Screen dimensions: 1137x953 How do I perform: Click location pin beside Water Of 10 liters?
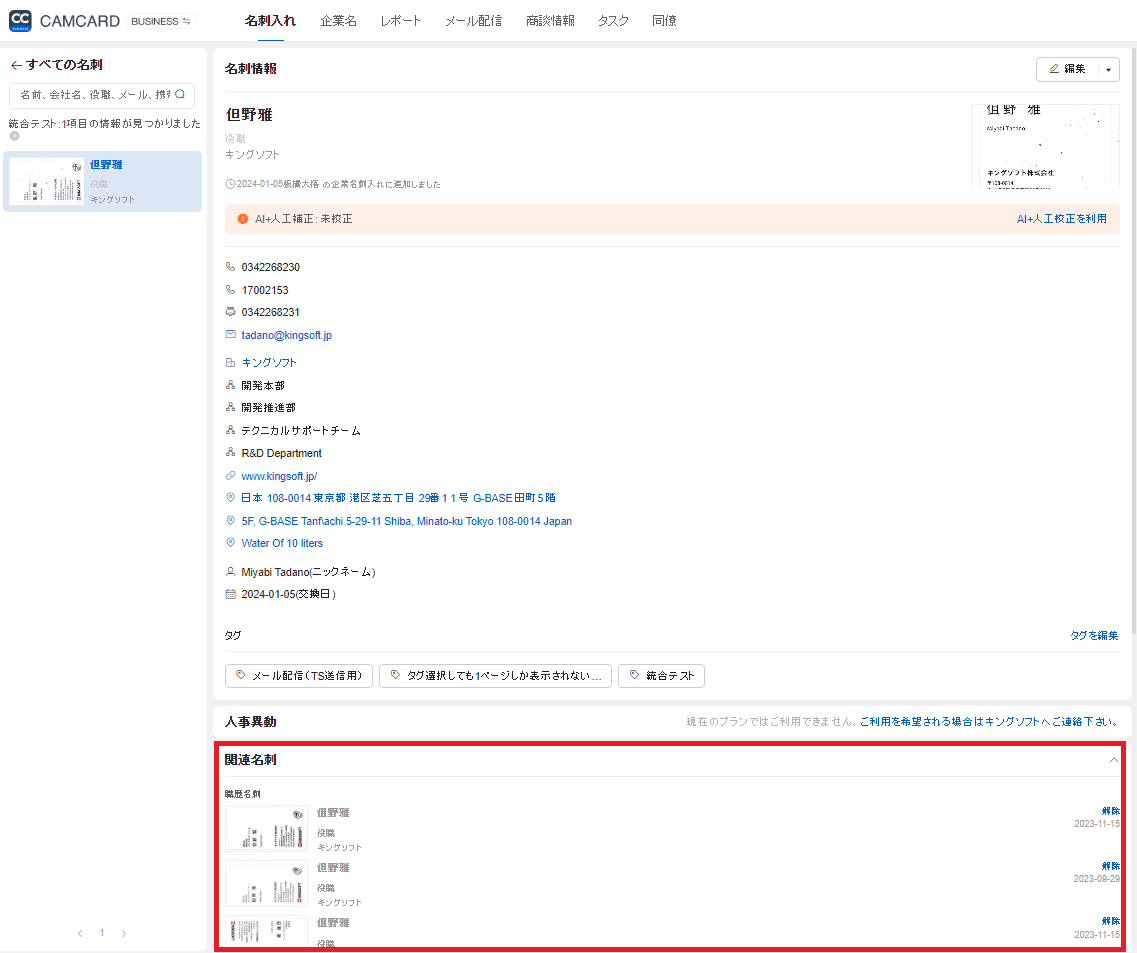pos(231,542)
